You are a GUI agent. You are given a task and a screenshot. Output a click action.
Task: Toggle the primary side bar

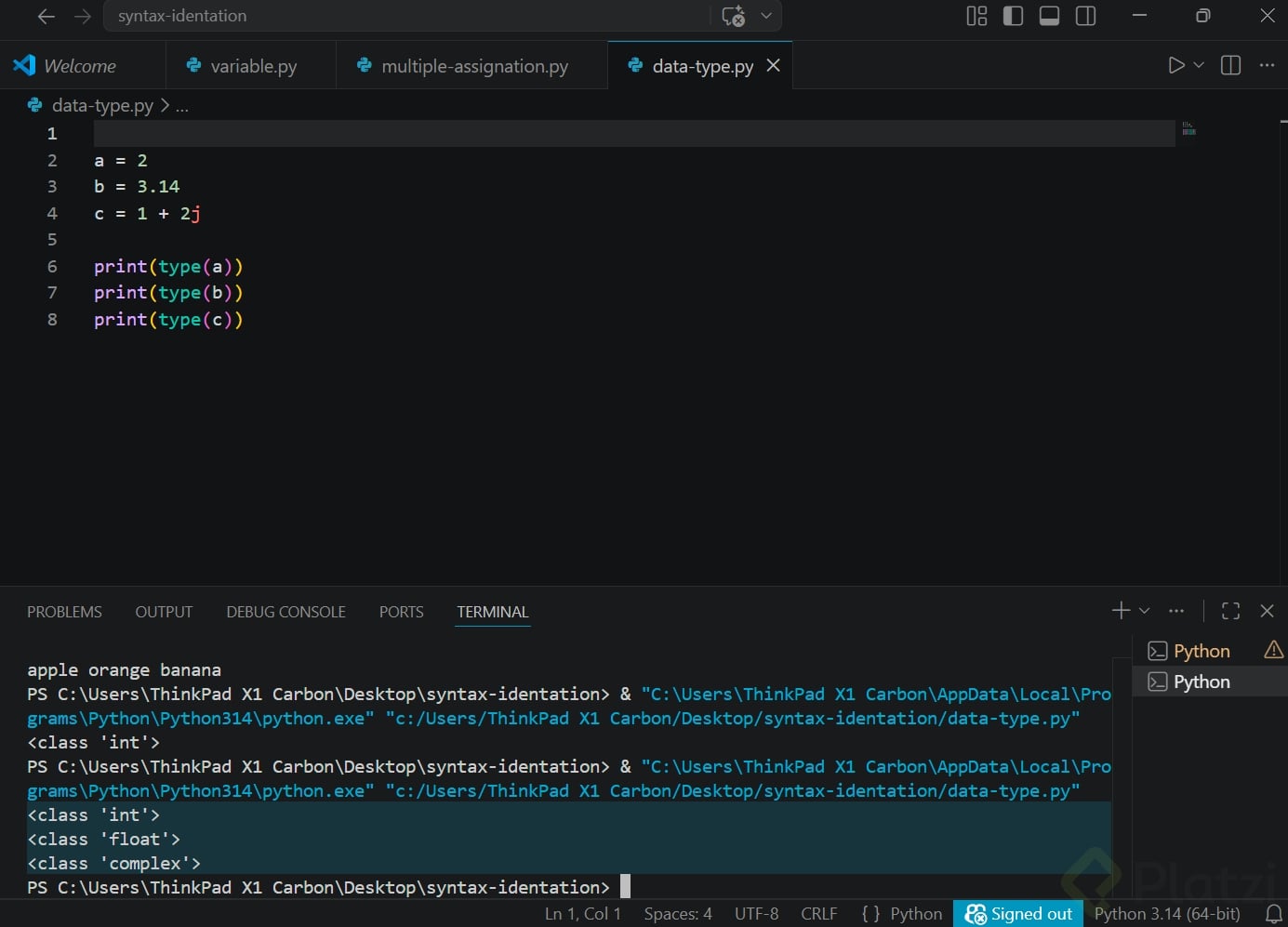coord(1013,16)
